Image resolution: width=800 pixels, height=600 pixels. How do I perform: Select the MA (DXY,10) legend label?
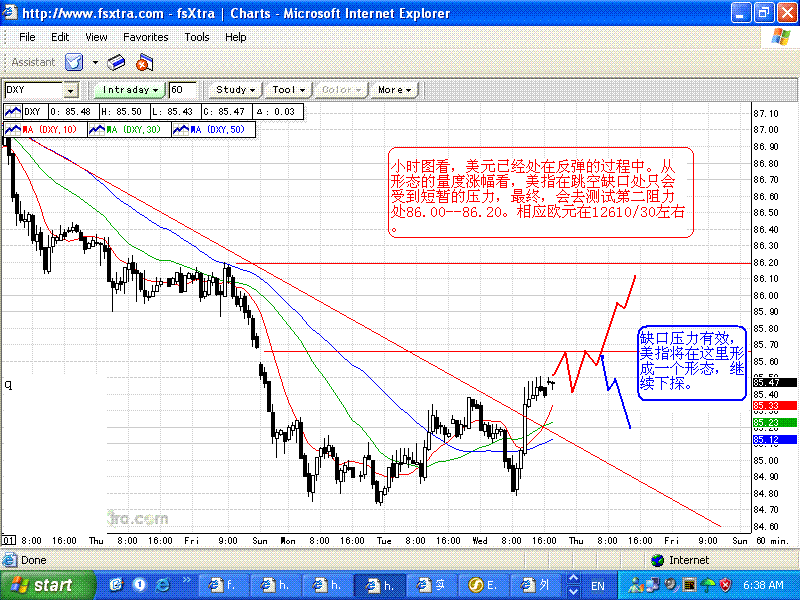[x=49, y=130]
